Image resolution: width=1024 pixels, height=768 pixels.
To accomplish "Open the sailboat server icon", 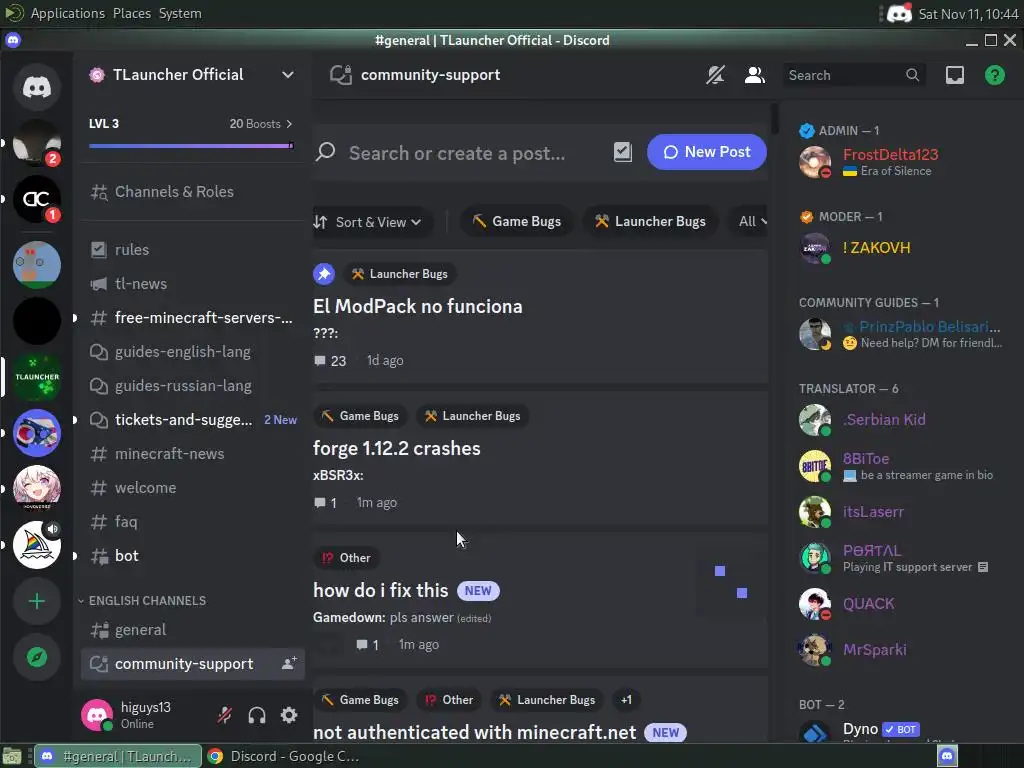I will [x=37, y=545].
